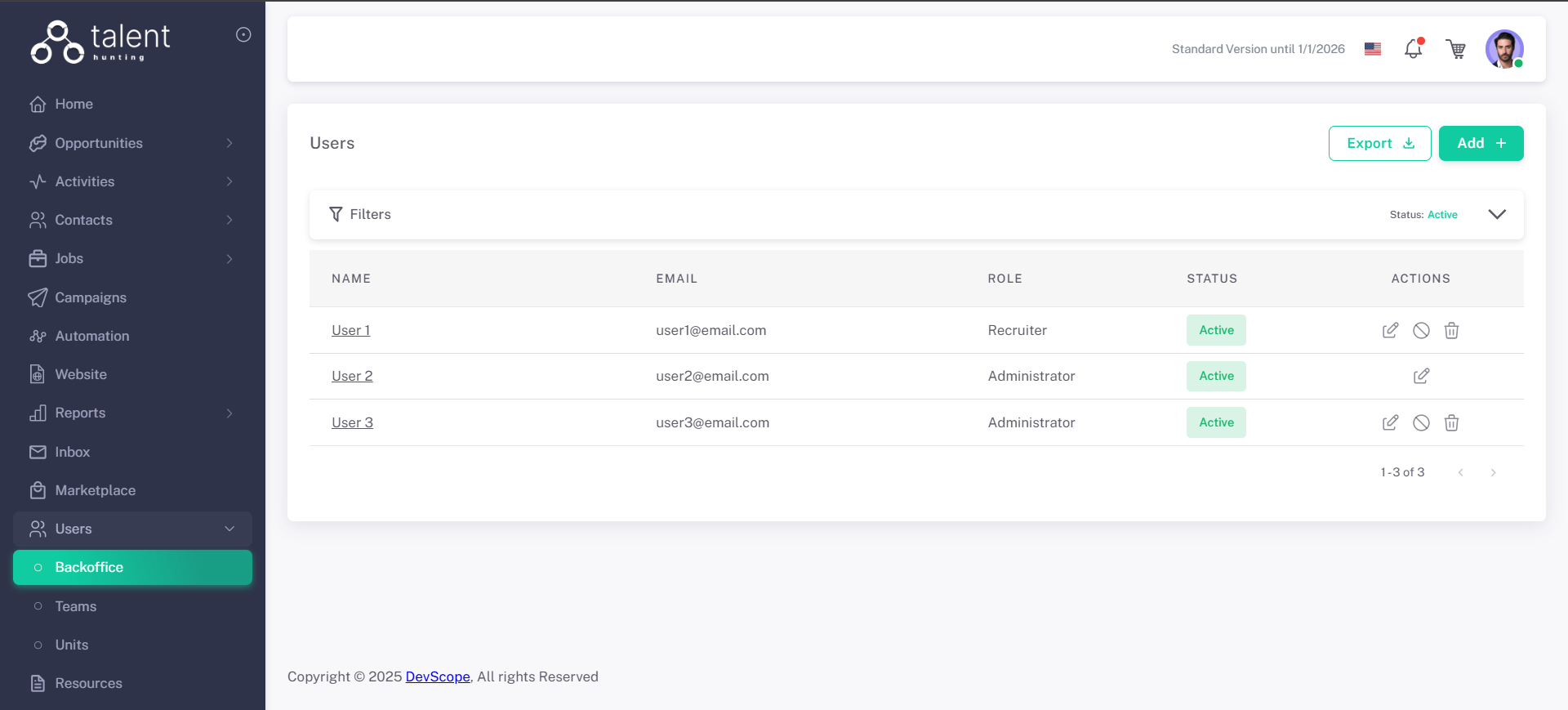Click the notification bell icon
The image size is (1568, 710).
[x=1413, y=49]
